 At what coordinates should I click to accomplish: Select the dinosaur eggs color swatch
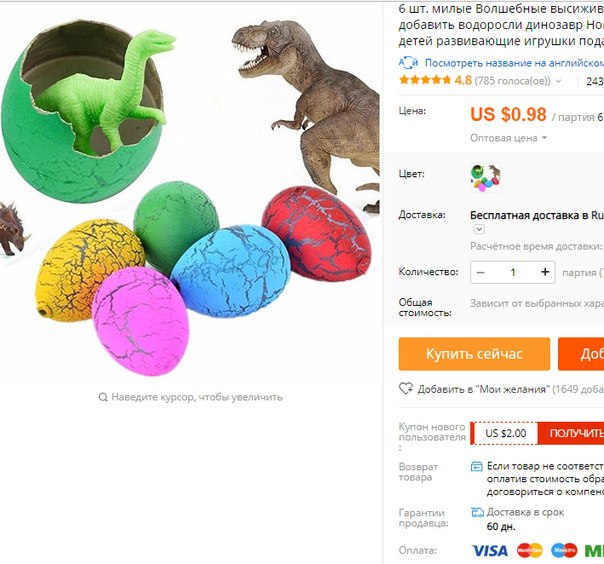485,178
